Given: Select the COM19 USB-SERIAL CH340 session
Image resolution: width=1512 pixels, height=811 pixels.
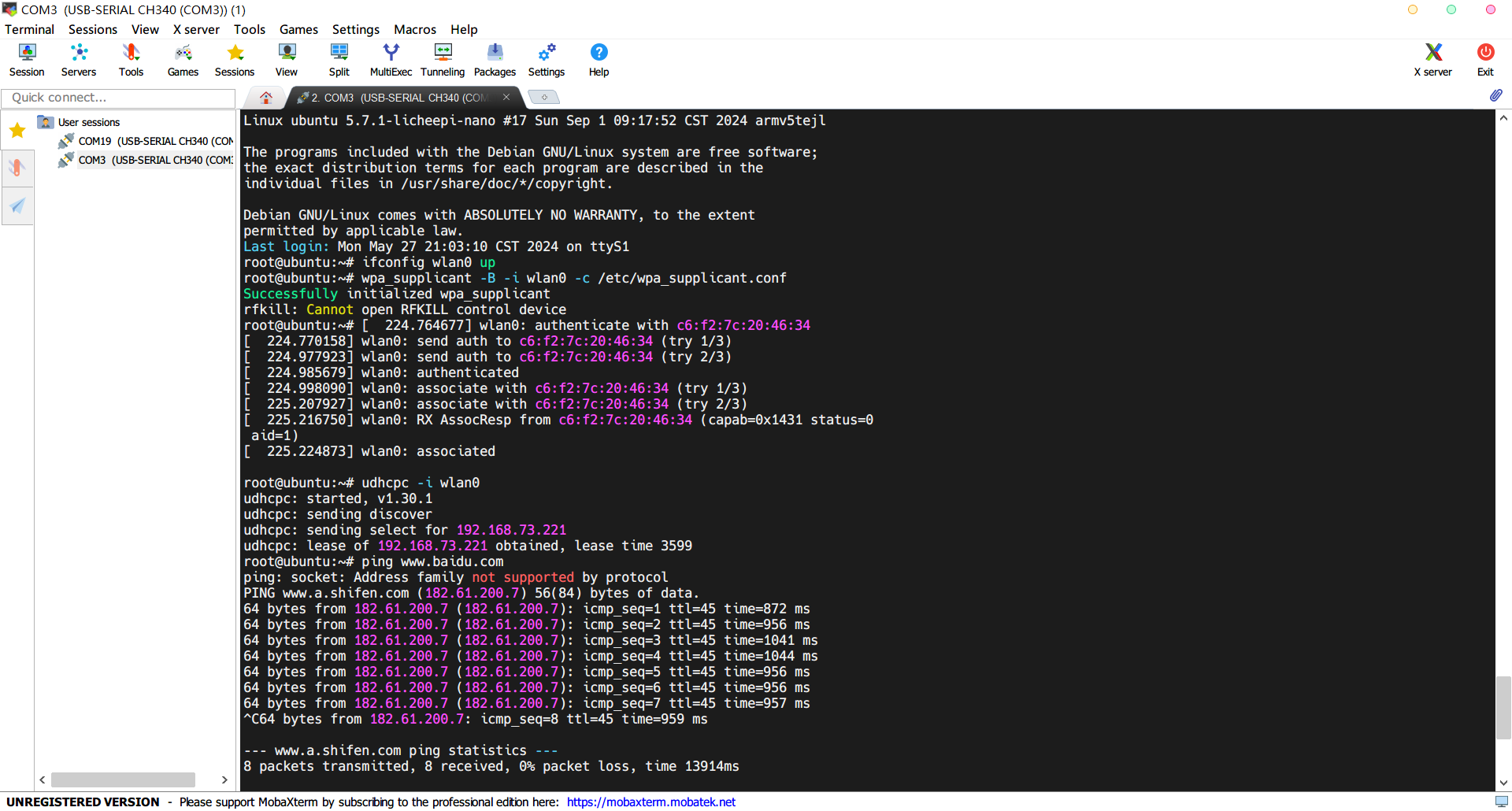Looking at the screenshot, I should tap(146, 141).
